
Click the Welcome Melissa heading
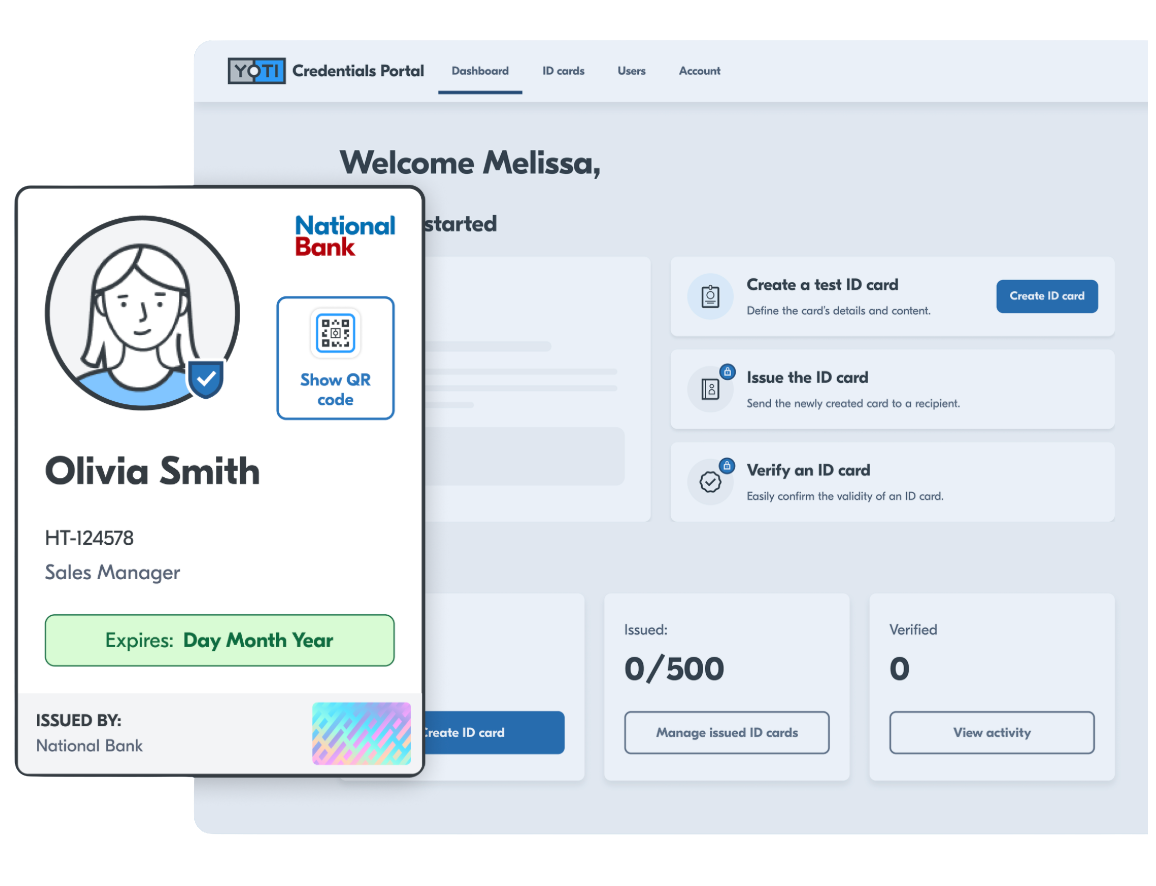pyautogui.click(x=470, y=163)
